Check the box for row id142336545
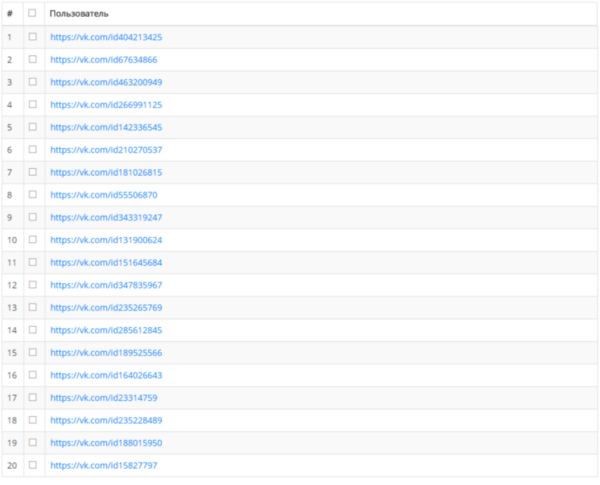600x485 pixels. click(33, 127)
